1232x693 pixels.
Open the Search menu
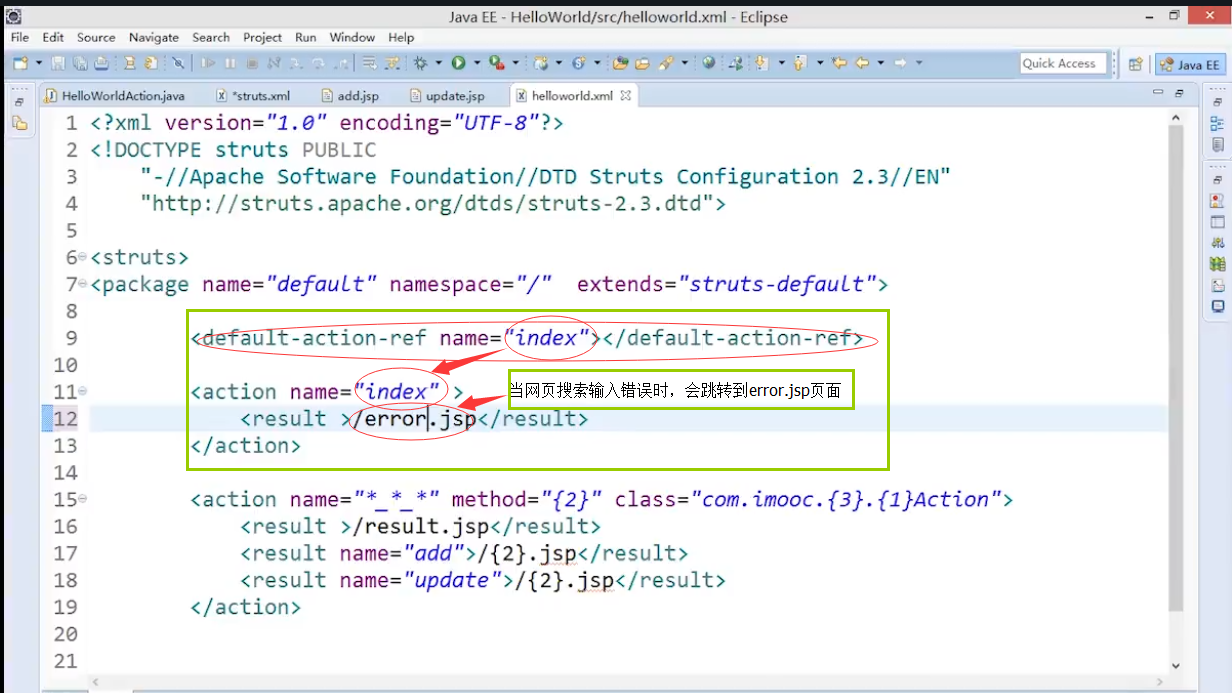(211, 37)
